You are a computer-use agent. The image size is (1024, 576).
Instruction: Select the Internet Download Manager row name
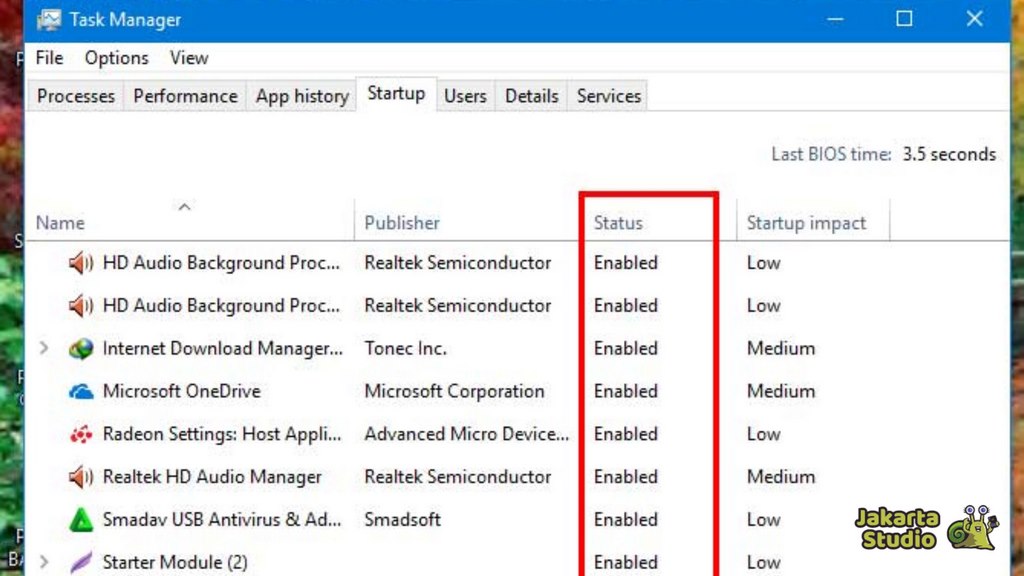tap(223, 349)
